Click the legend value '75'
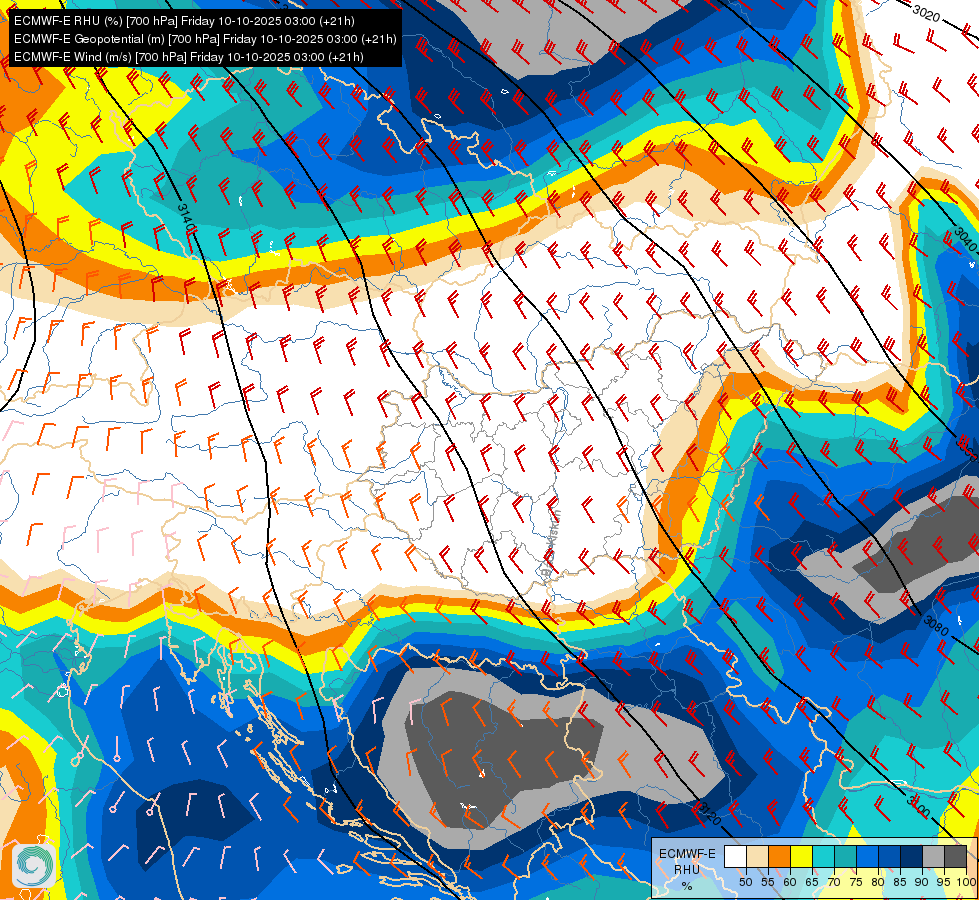Screen dimensions: 979x900 click(x=856, y=882)
